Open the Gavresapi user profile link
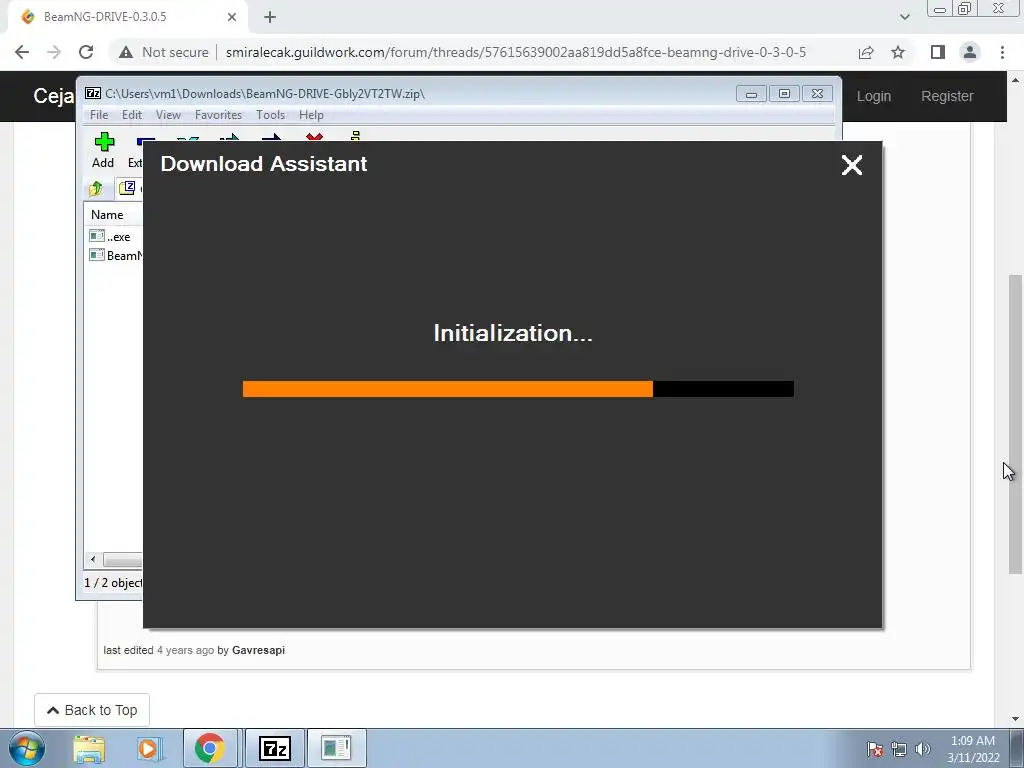 tap(258, 650)
